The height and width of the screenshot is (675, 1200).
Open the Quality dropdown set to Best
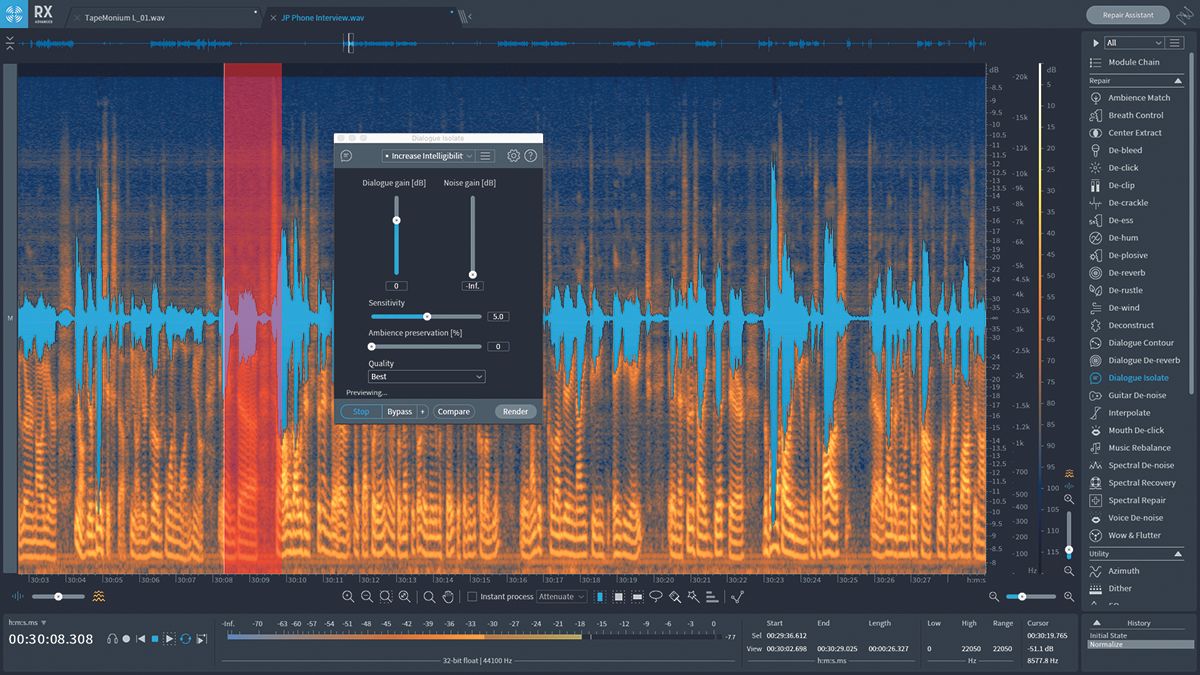(427, 376)
